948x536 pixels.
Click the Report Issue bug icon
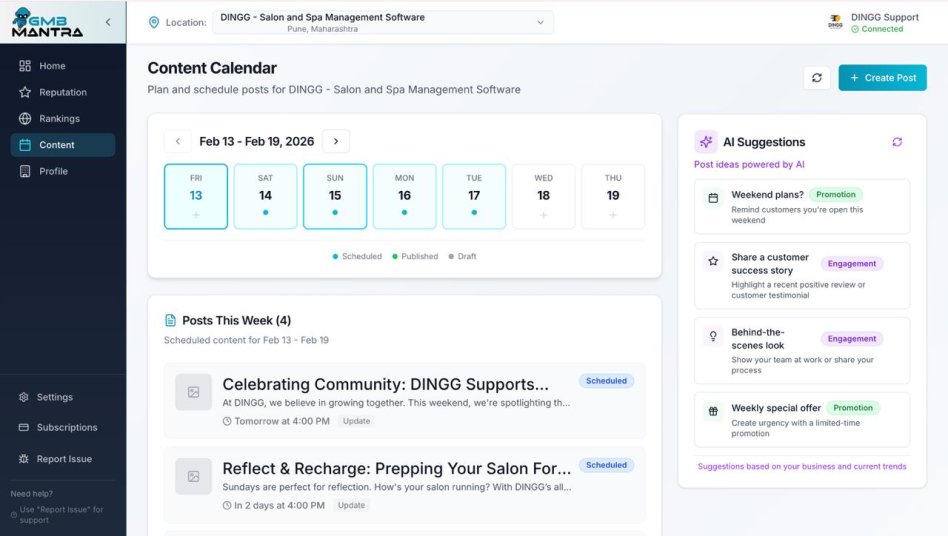click(24, 459)
